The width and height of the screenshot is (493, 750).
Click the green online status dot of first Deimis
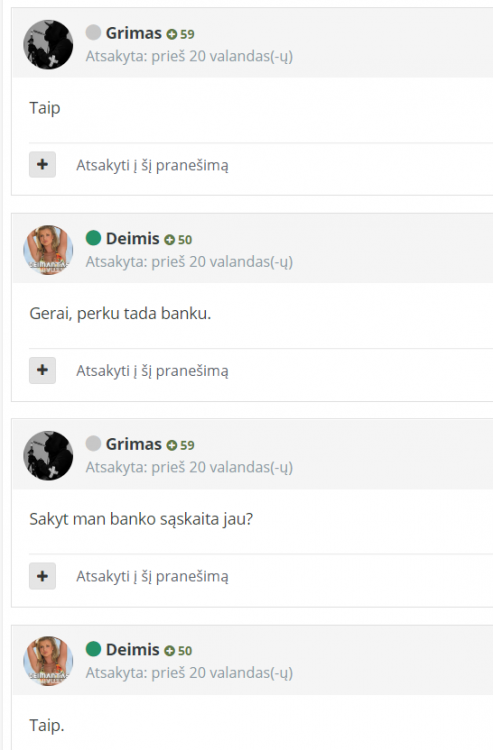click(93, 238)
